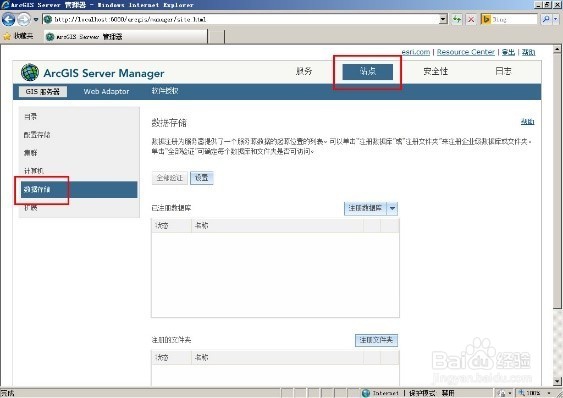Select the GIS Server (GIS 服务器) sub-tab
Viewport: 563px width, 398px height.
click(x=42, y=92)
